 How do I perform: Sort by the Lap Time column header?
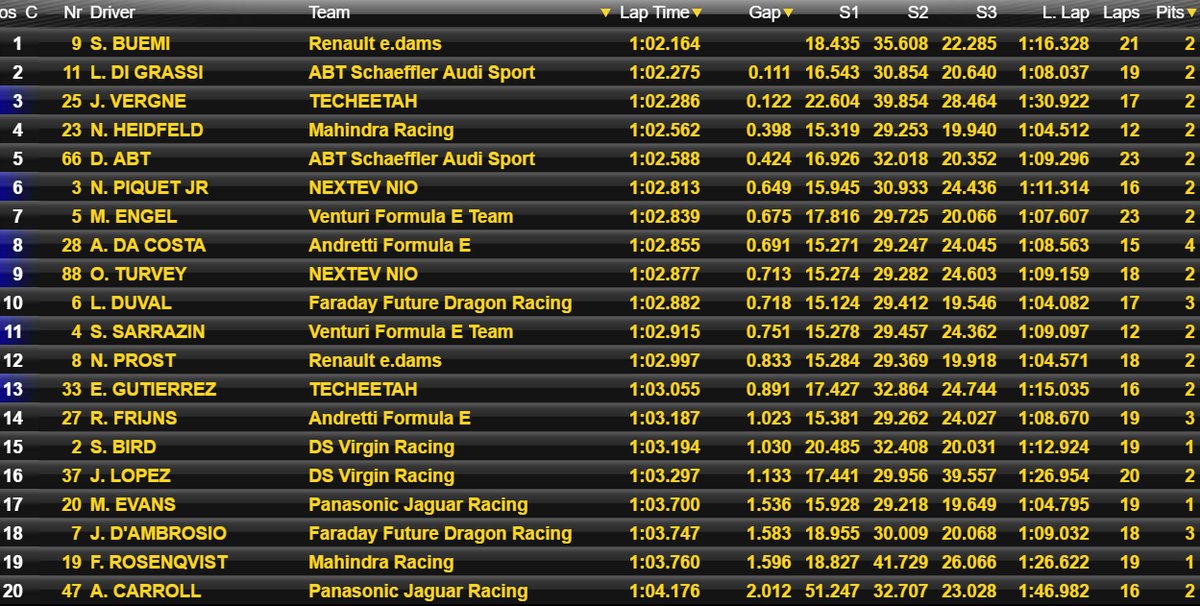[655, 13]
